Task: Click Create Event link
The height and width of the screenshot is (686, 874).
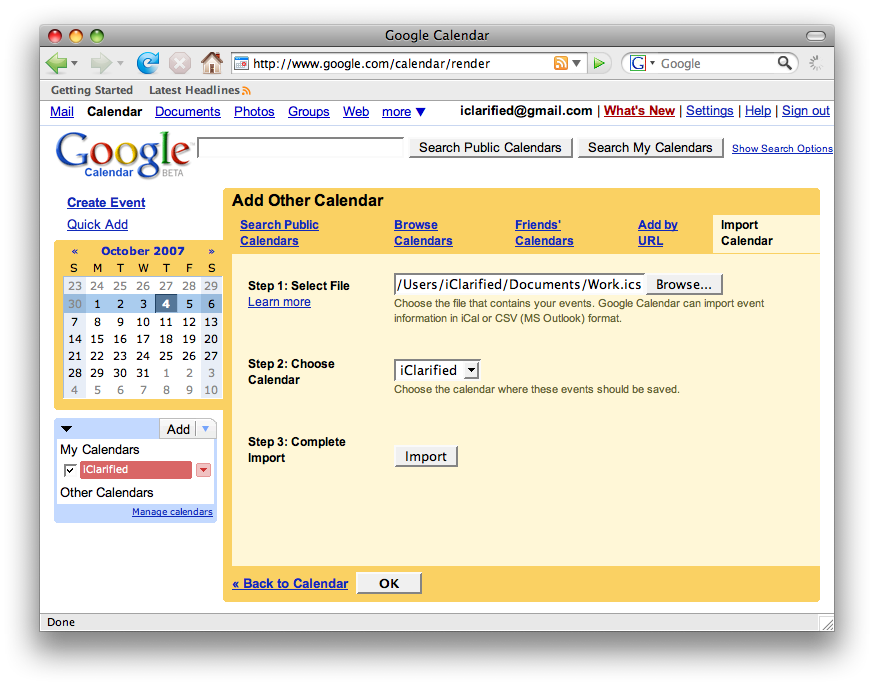Action: coord(106,203)
